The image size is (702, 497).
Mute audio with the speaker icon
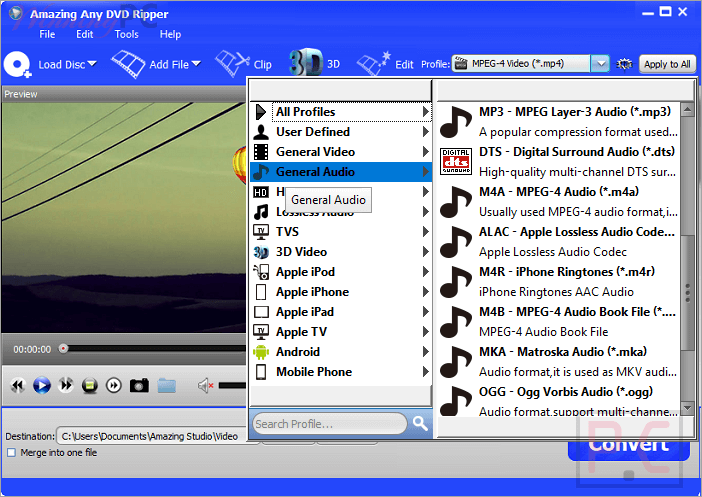[205, 385]
